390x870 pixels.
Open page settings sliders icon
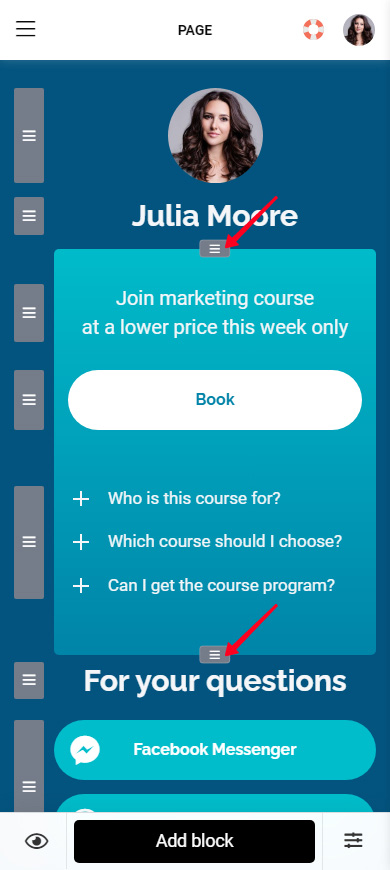coord(353,840)
